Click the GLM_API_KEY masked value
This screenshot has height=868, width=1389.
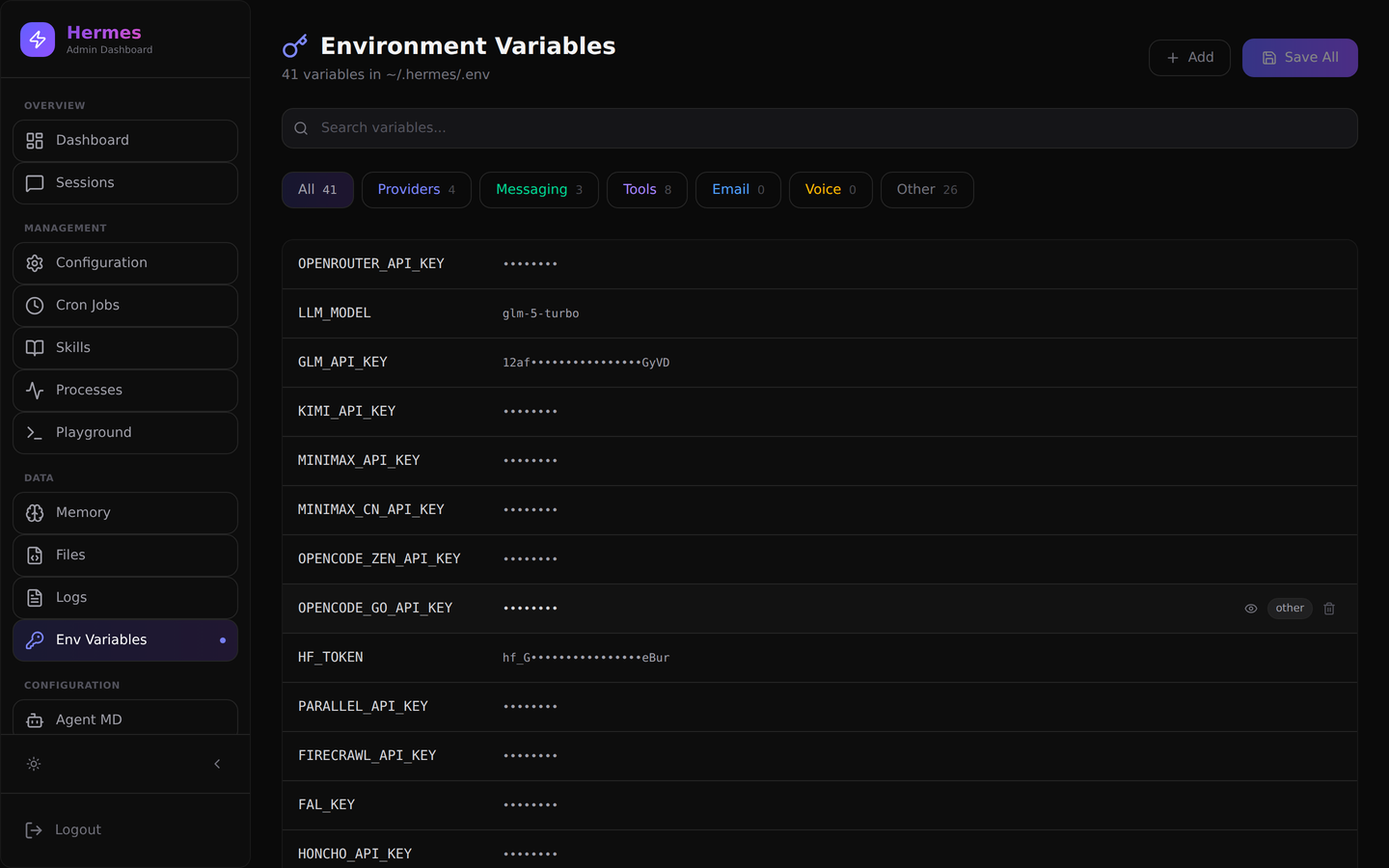[586, 363]
